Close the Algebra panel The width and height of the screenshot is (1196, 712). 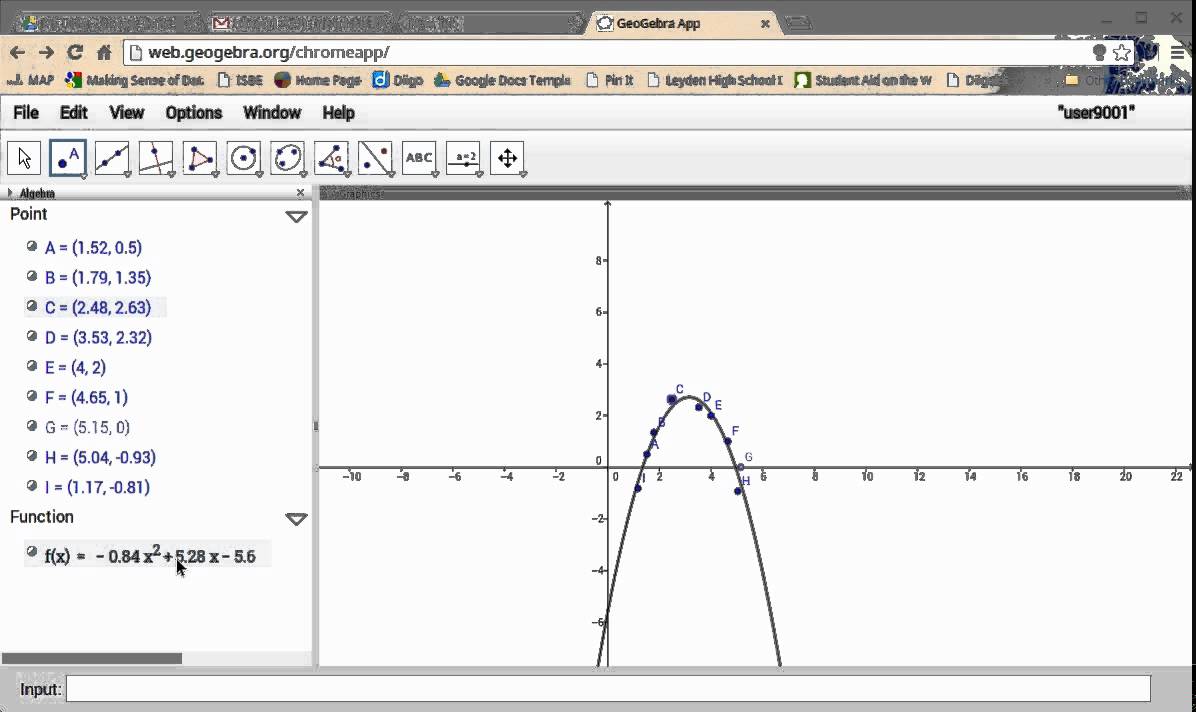pos(301,192)
